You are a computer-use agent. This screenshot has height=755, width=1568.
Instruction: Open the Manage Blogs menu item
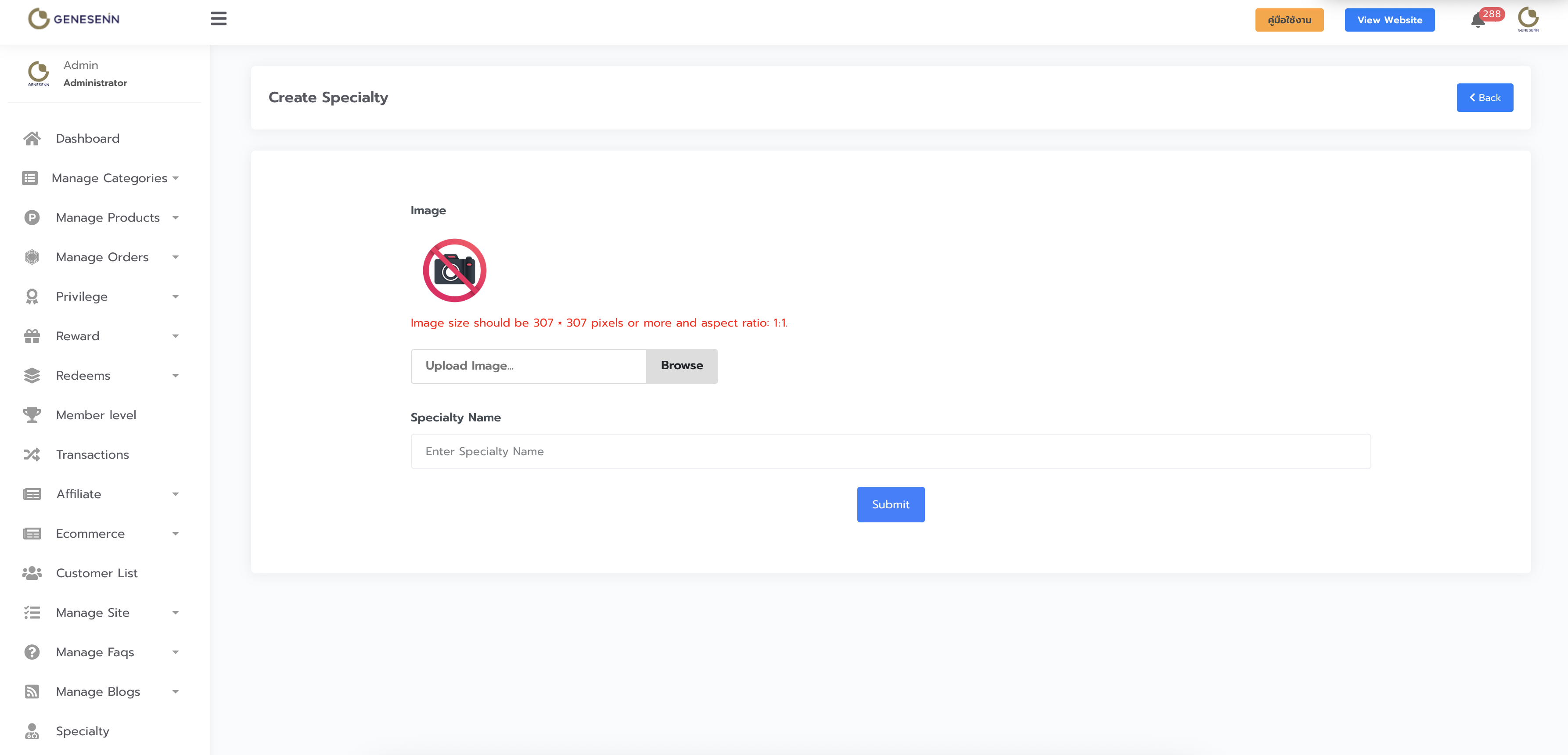point(97,692)
